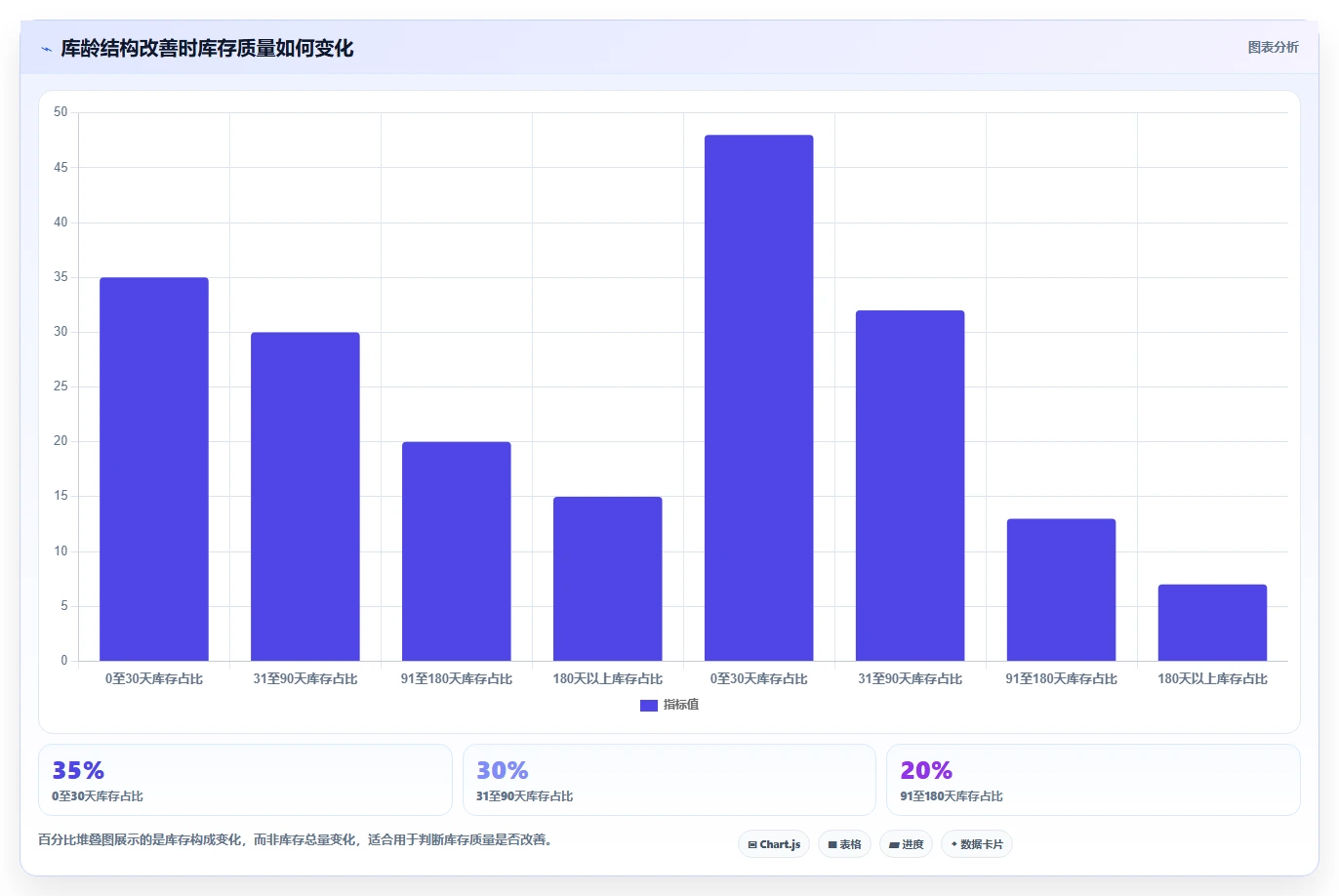Open the 30% 31至90天库存占比 card

click(x=669, y=780)
